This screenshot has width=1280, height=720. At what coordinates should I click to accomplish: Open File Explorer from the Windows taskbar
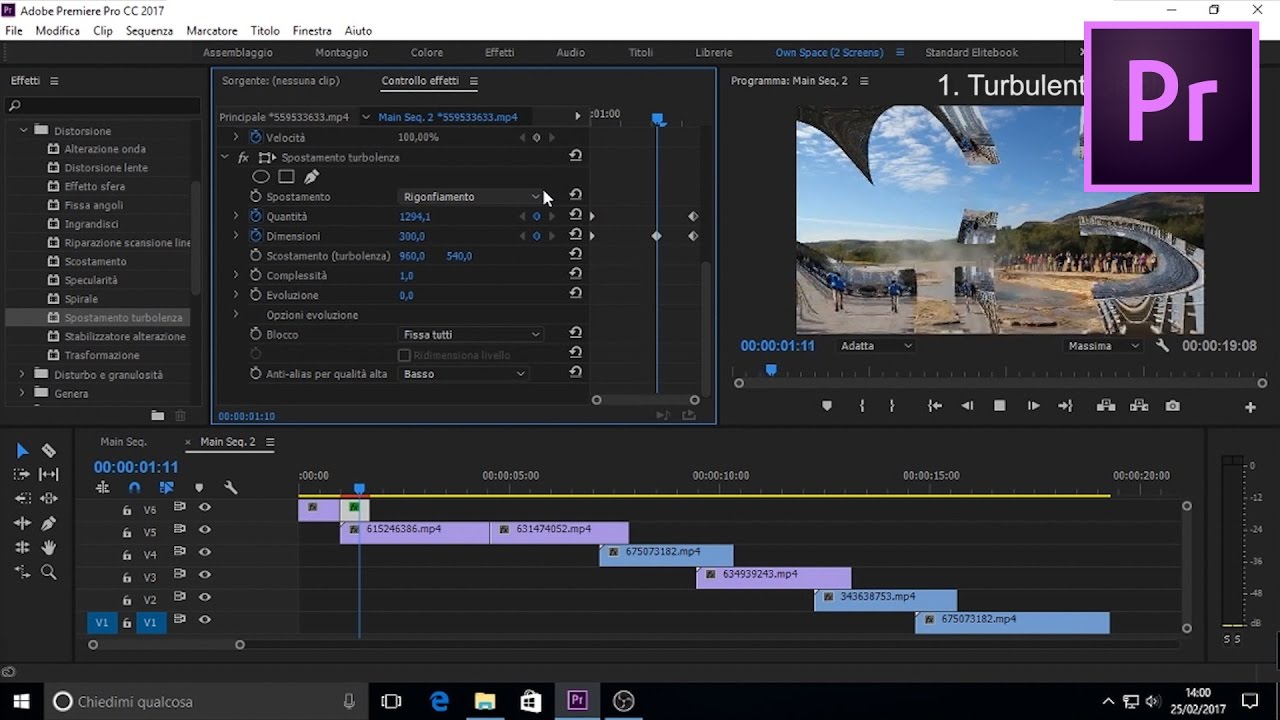pyautogui.click(x=485, y=701)
